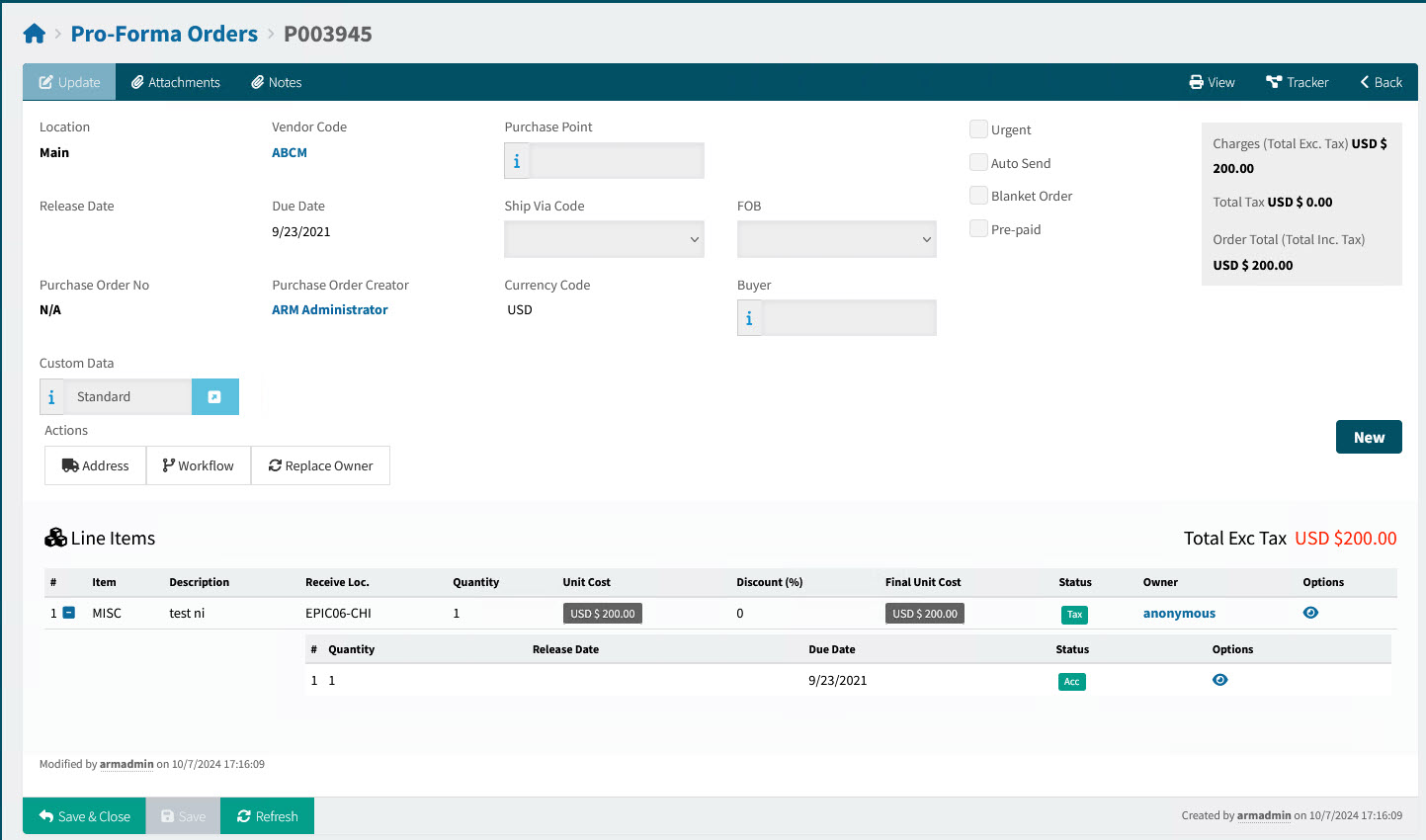Image resolution: width=1426 pixels, height=840 pixels.
Task: Open the Tracker view
Action: coord(1297,82)
